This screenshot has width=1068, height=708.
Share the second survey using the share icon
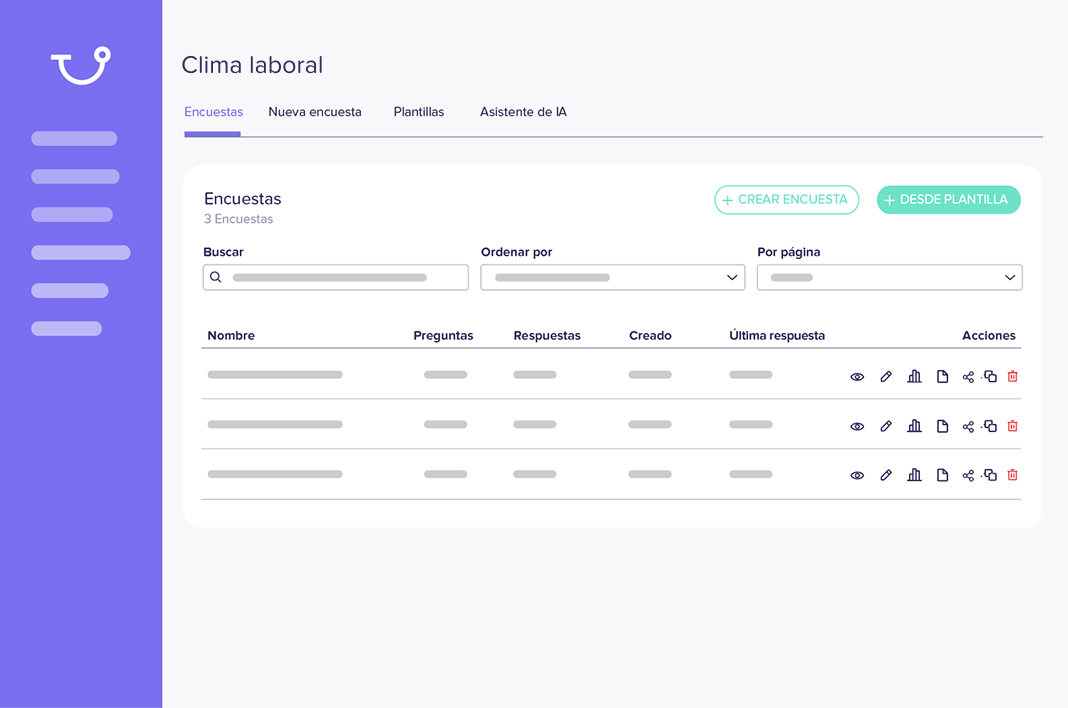click(968, 426)
